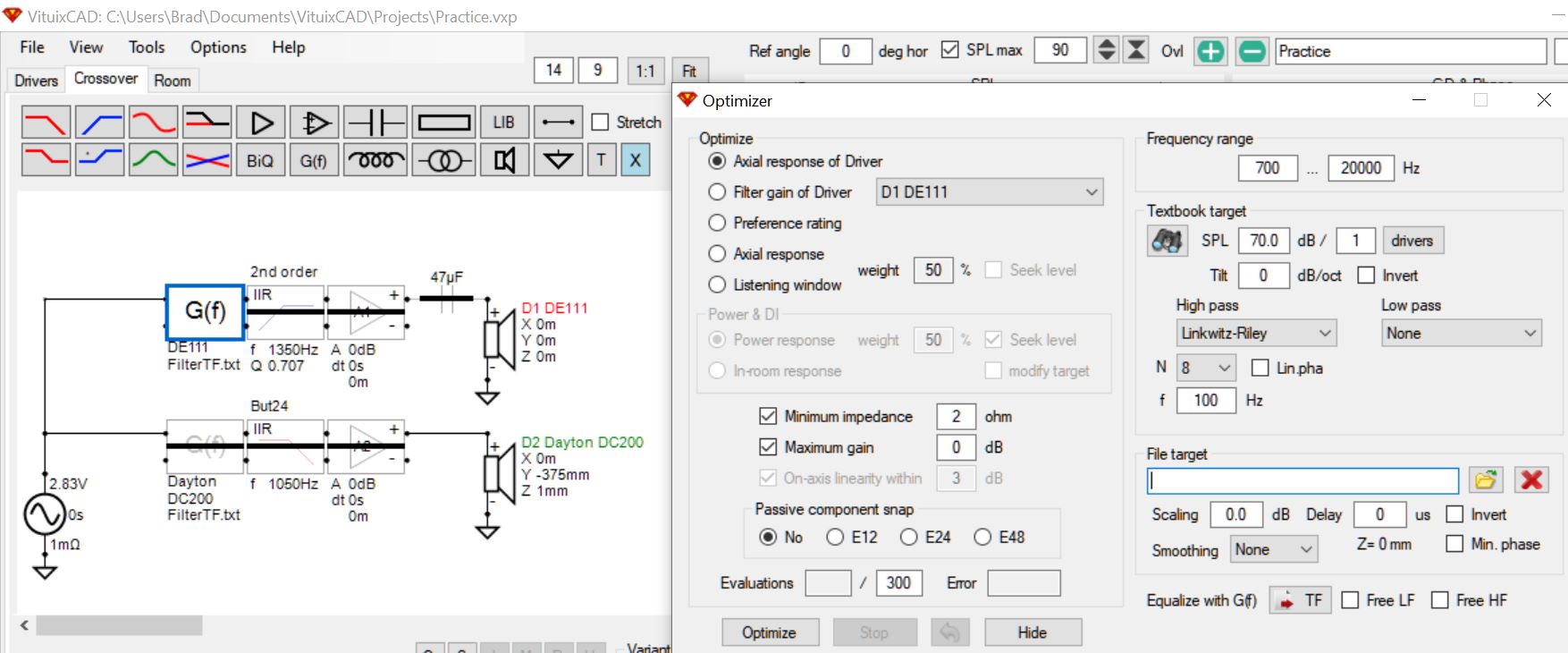Choose E24 passive component snap
This screenshot has width=1568, height=653.
point(909,537)
